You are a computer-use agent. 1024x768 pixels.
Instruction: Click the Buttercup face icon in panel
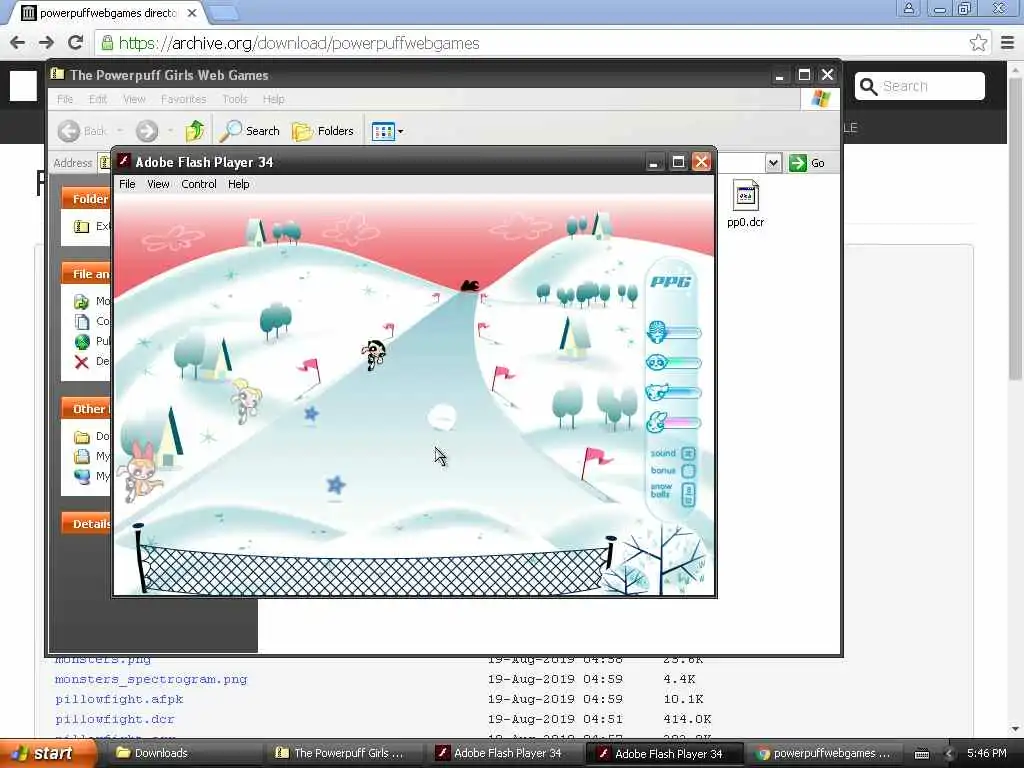[657, 362]
